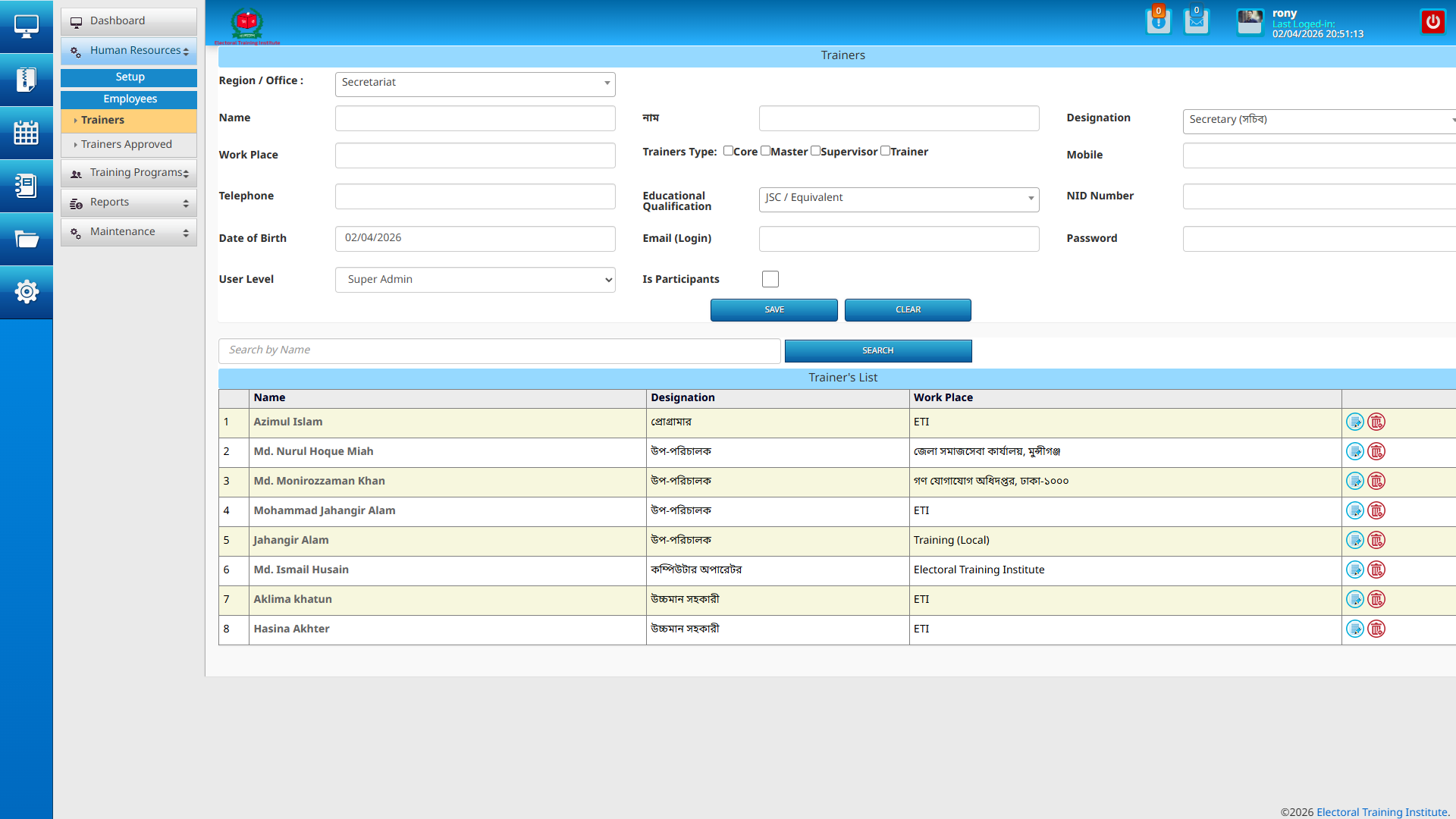Screen dimensions: 1456x819
Task: Open the calendar icon in left sidebar
Action: (x=26, y=133)
